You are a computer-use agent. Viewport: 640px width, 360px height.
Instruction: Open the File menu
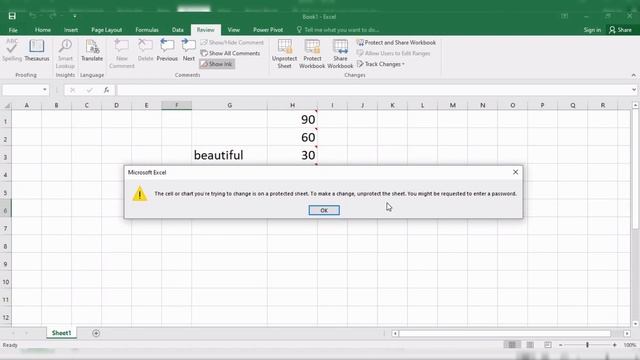click(x=13, y=30)
